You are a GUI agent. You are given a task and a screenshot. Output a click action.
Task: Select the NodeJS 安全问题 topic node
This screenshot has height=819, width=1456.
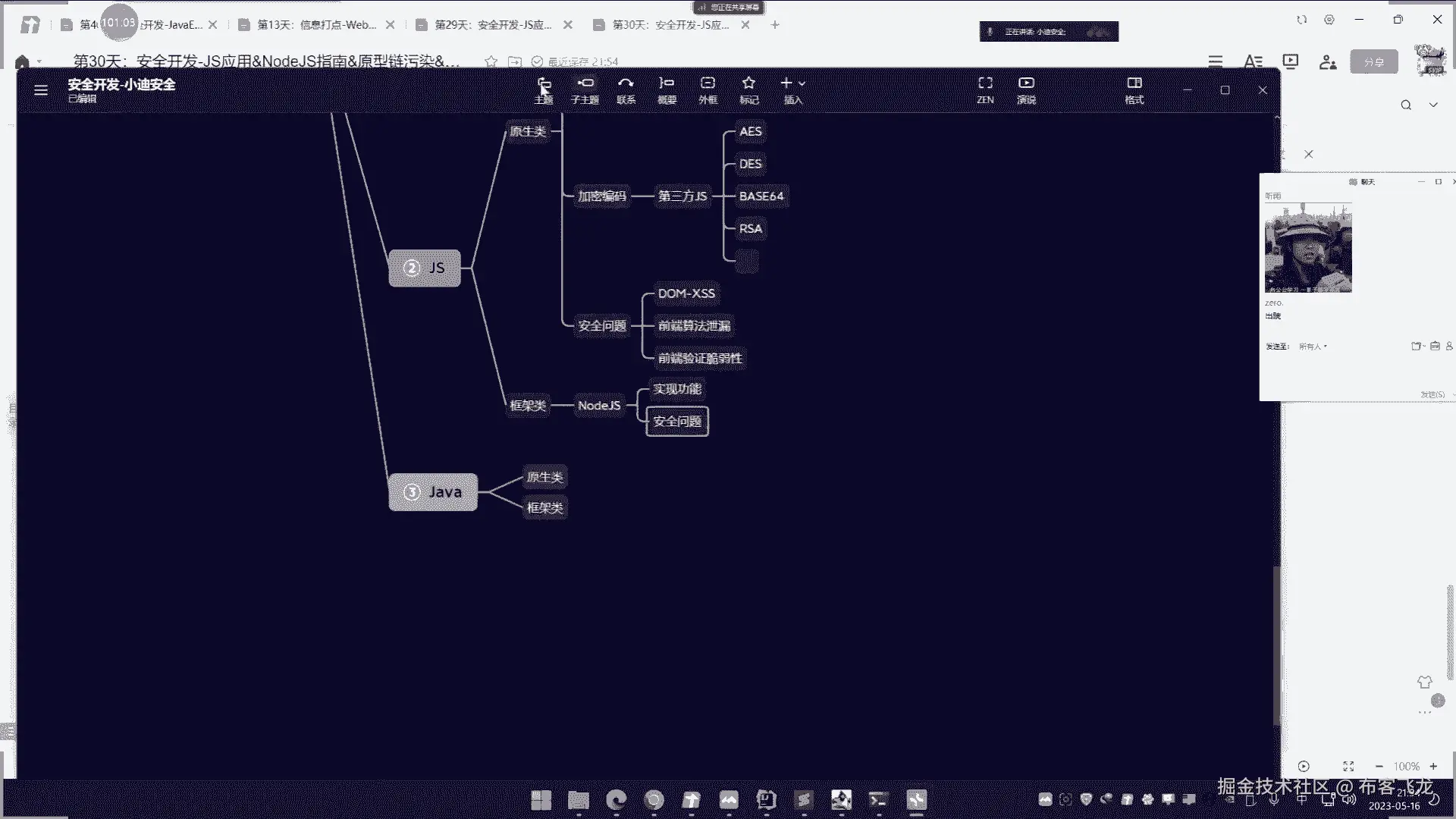tap(677, 422)
